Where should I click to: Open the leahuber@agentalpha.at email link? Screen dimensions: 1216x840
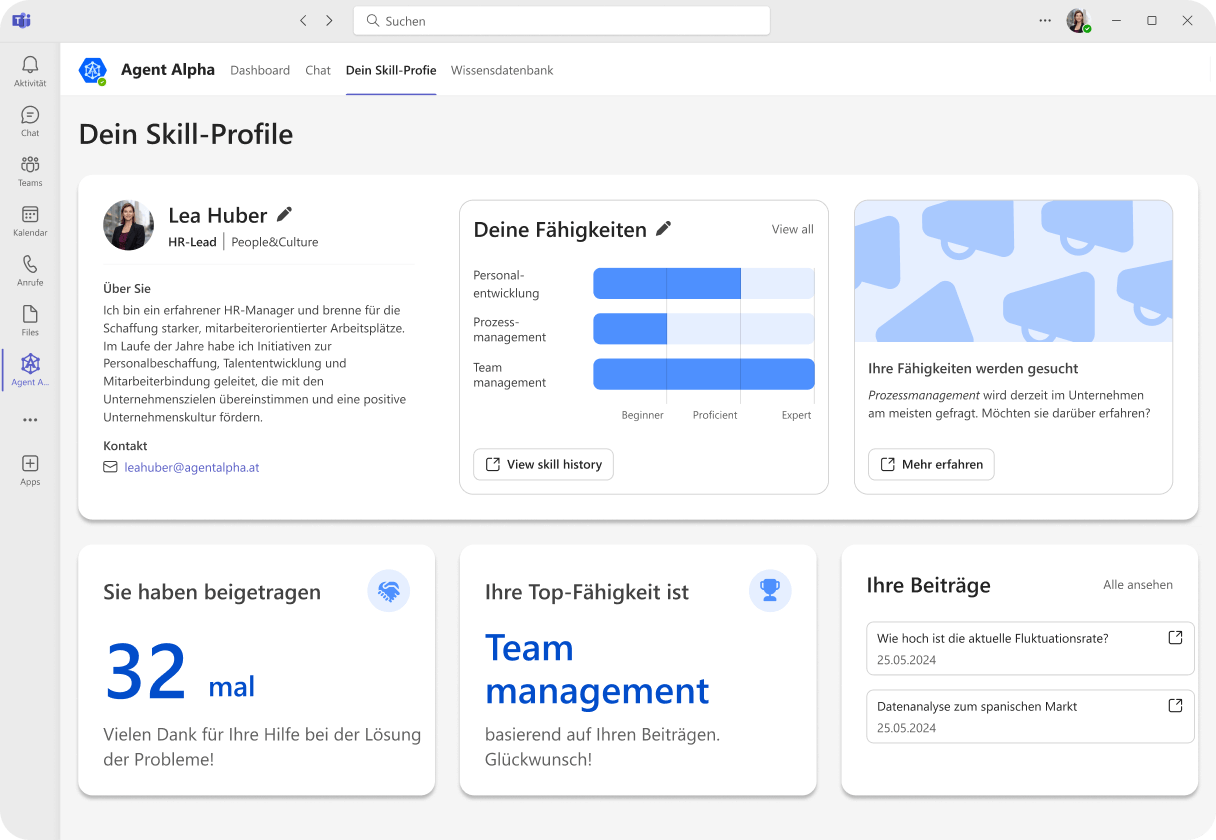(191, 467)
